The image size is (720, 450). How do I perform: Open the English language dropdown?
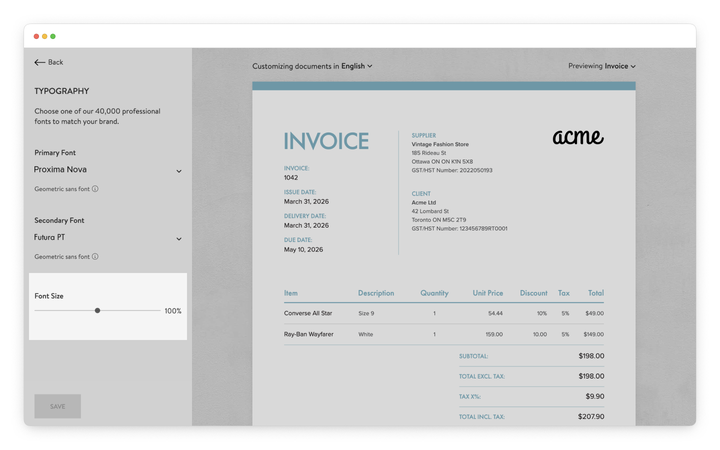(x=356, y=66)
